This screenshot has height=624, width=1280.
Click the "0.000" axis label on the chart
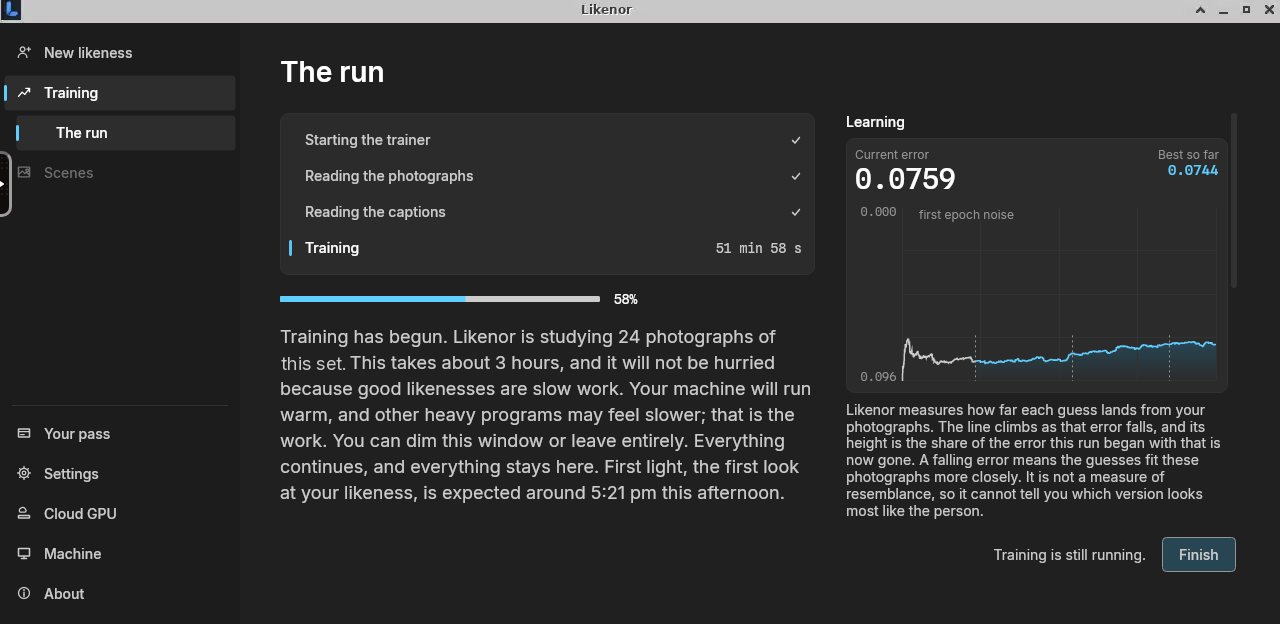pos(878,212)
